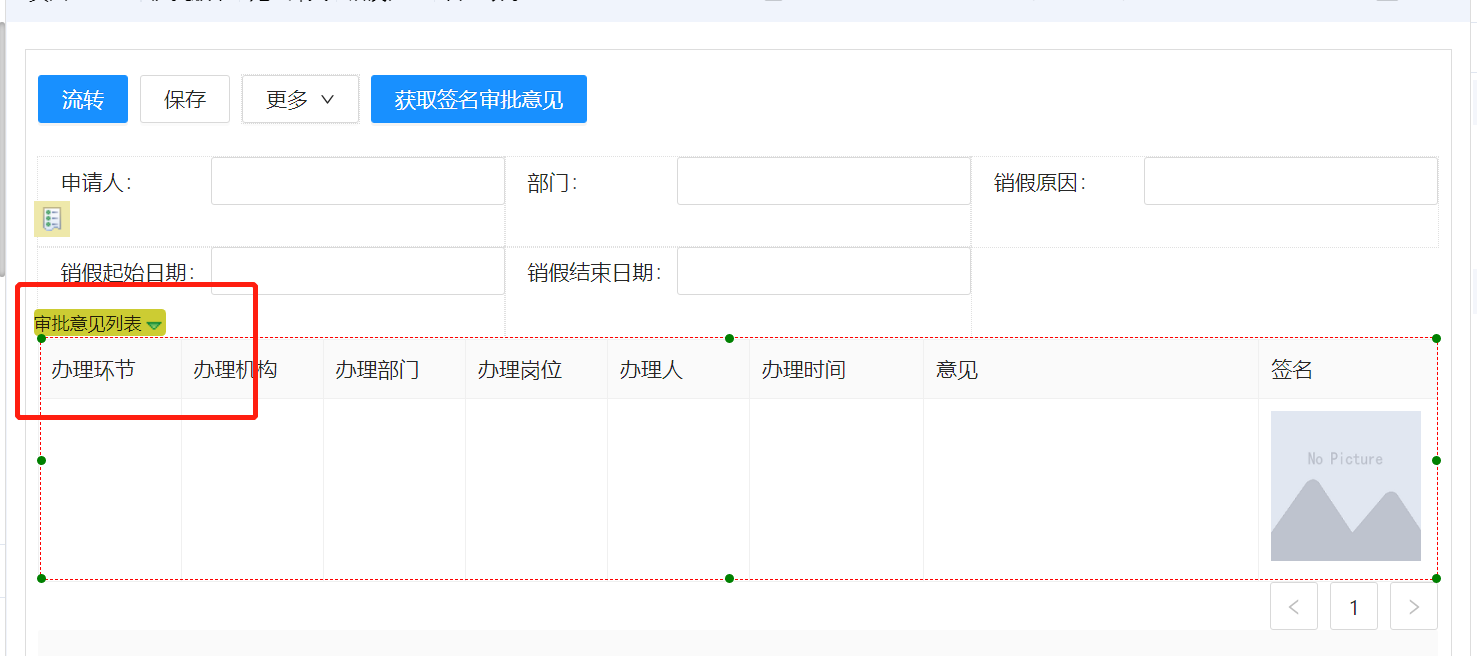Screen dimensions: 1477x656
Task: Select the 销假起始日期 field
Action: [x=357, y=271]
